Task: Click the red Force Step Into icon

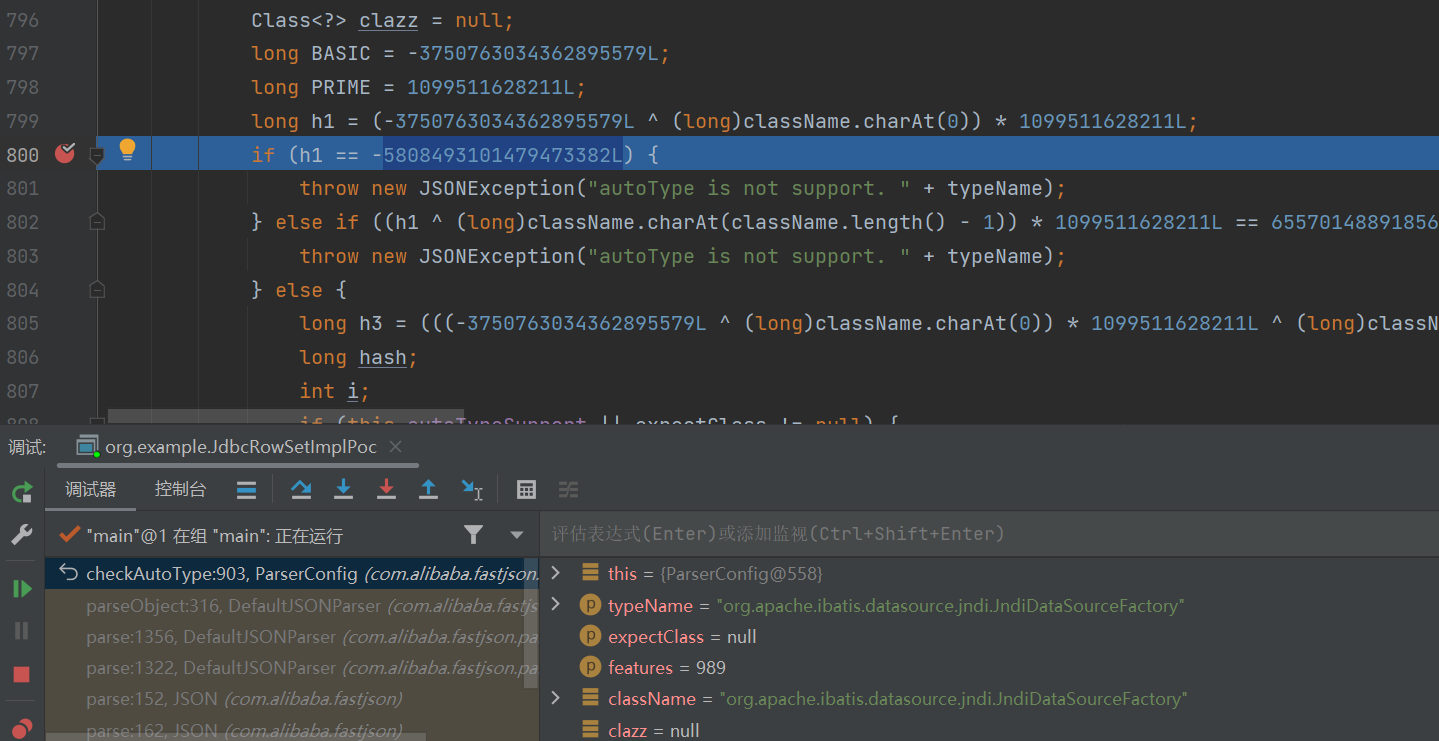Action: 386,489
